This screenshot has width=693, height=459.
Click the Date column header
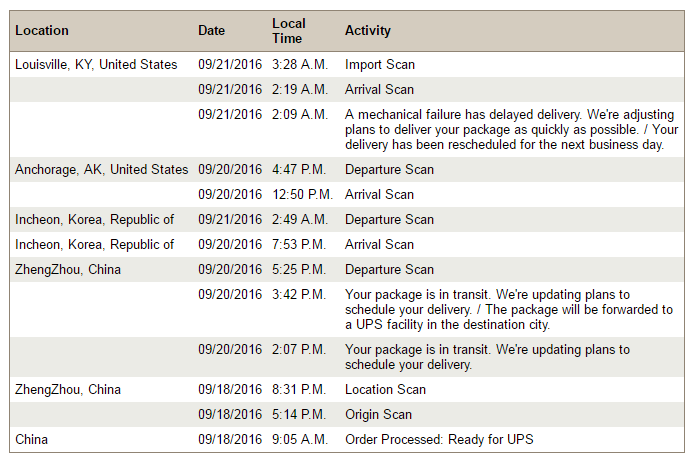tap(211, 30)
